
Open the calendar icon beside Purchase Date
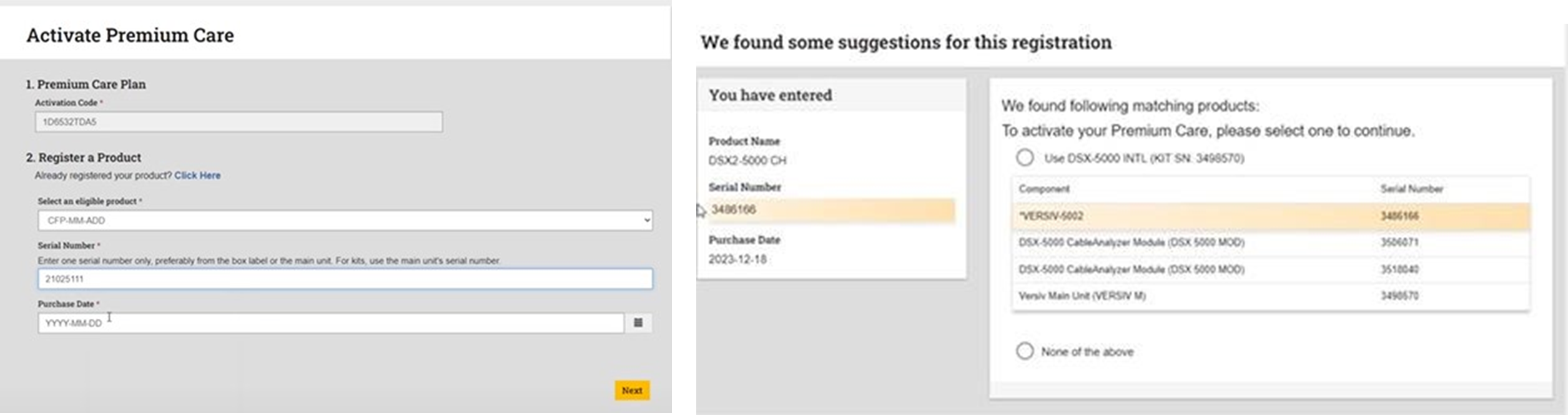pyautogui.click(x=639, y=322)
